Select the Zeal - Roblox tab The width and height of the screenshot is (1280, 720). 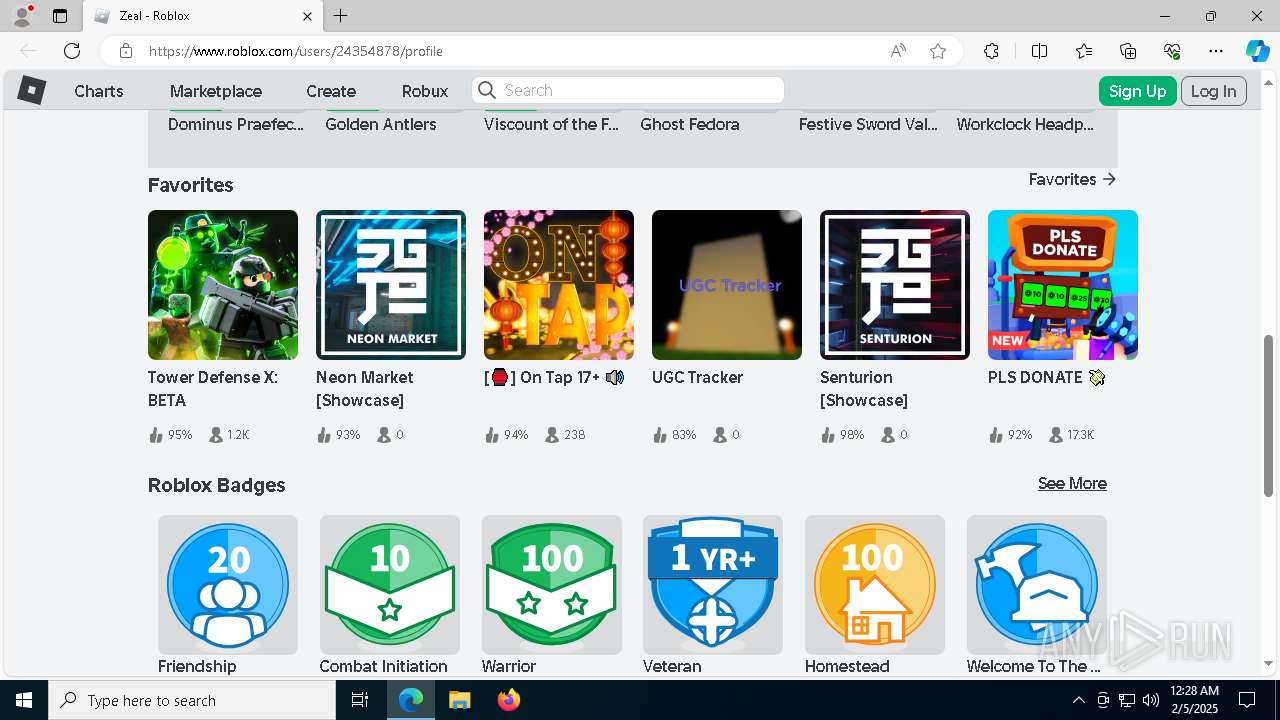coord(203,16)
